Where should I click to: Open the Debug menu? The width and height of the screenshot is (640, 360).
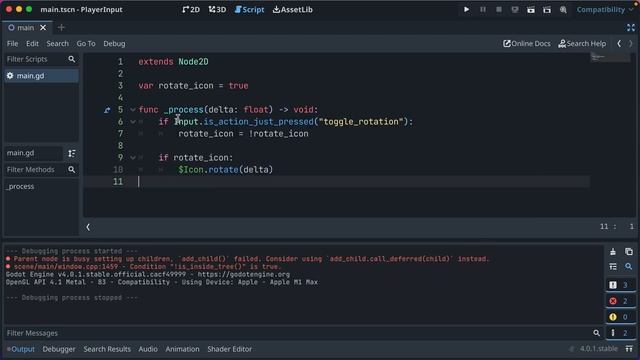(x=114, y=43)
